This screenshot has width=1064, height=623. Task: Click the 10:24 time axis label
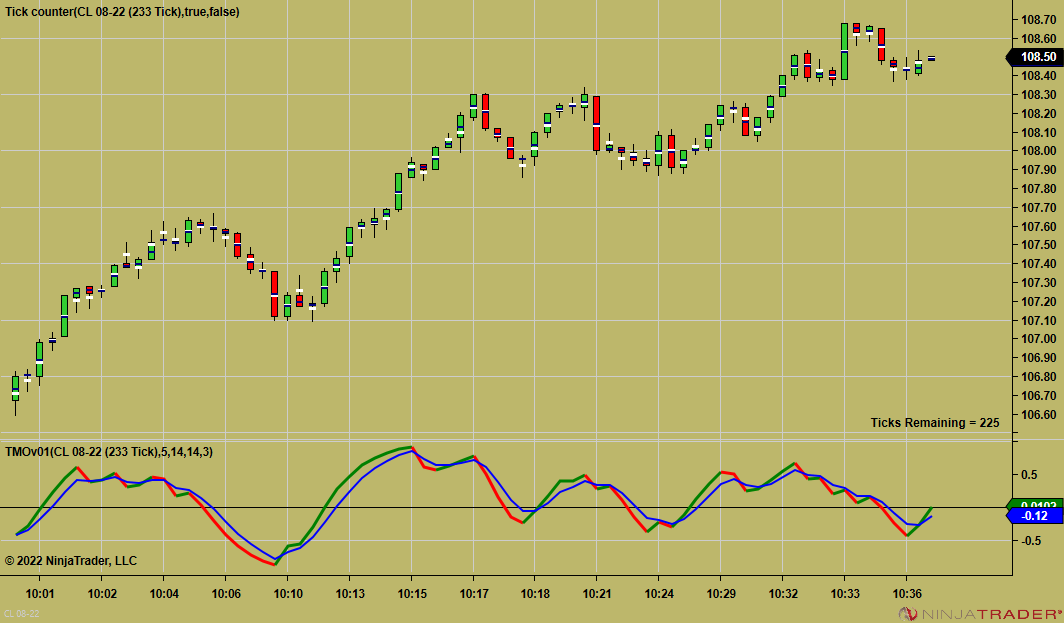(659, 594)
